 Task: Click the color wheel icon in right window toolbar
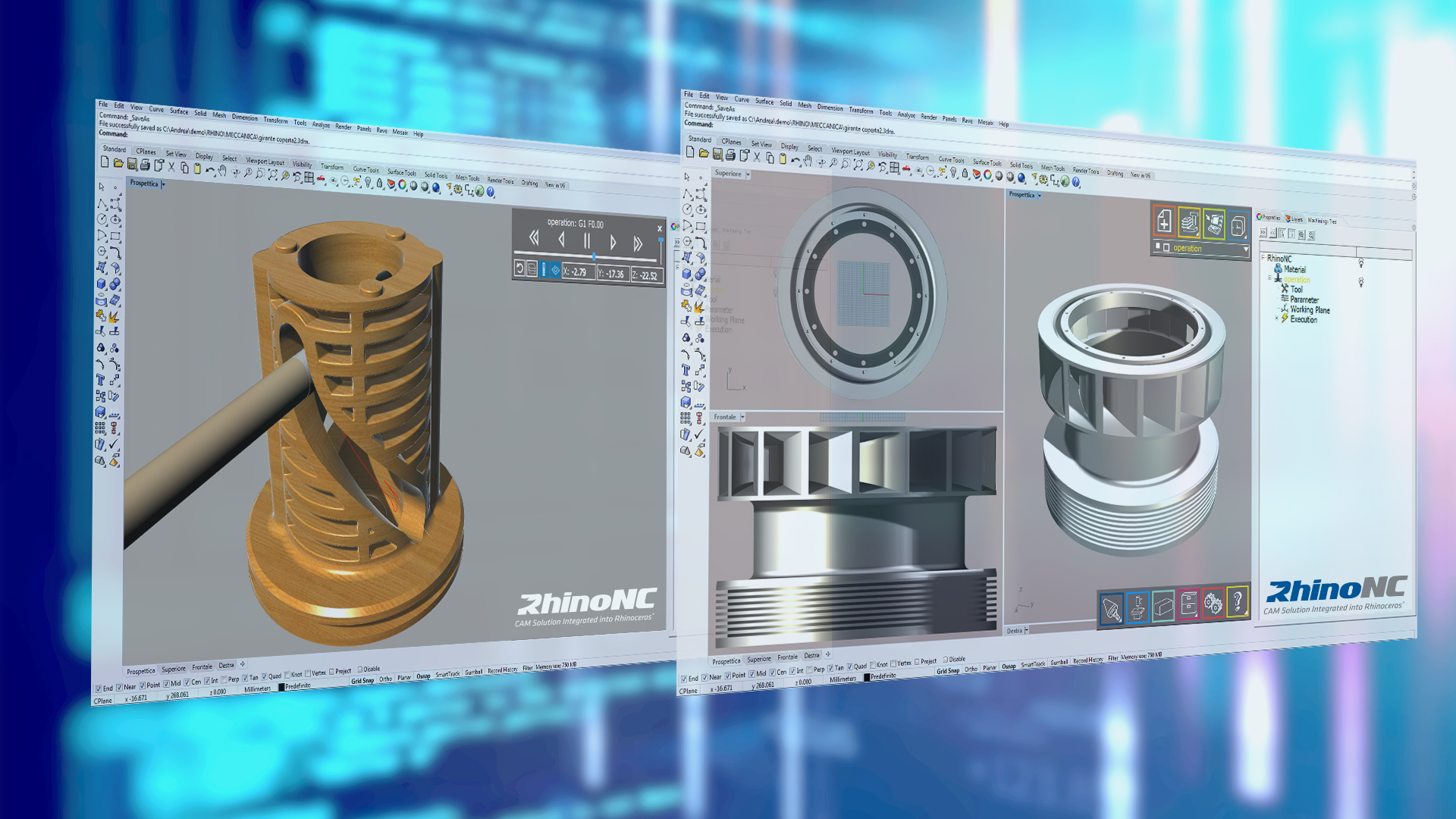tap(987, 175)
